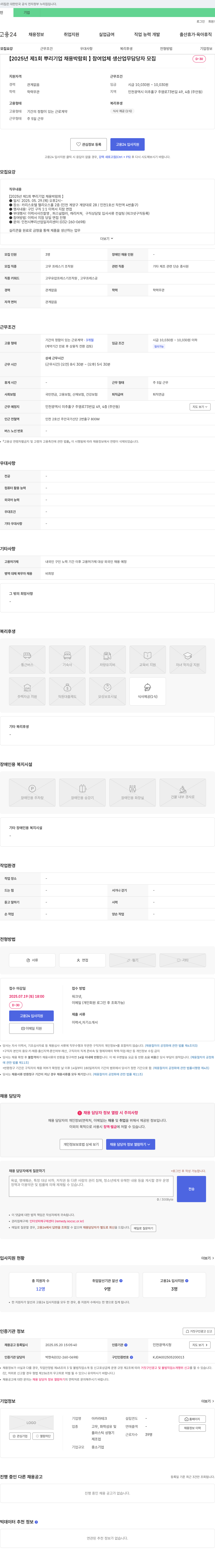Switch to the 기업정보 section tab

206,49
